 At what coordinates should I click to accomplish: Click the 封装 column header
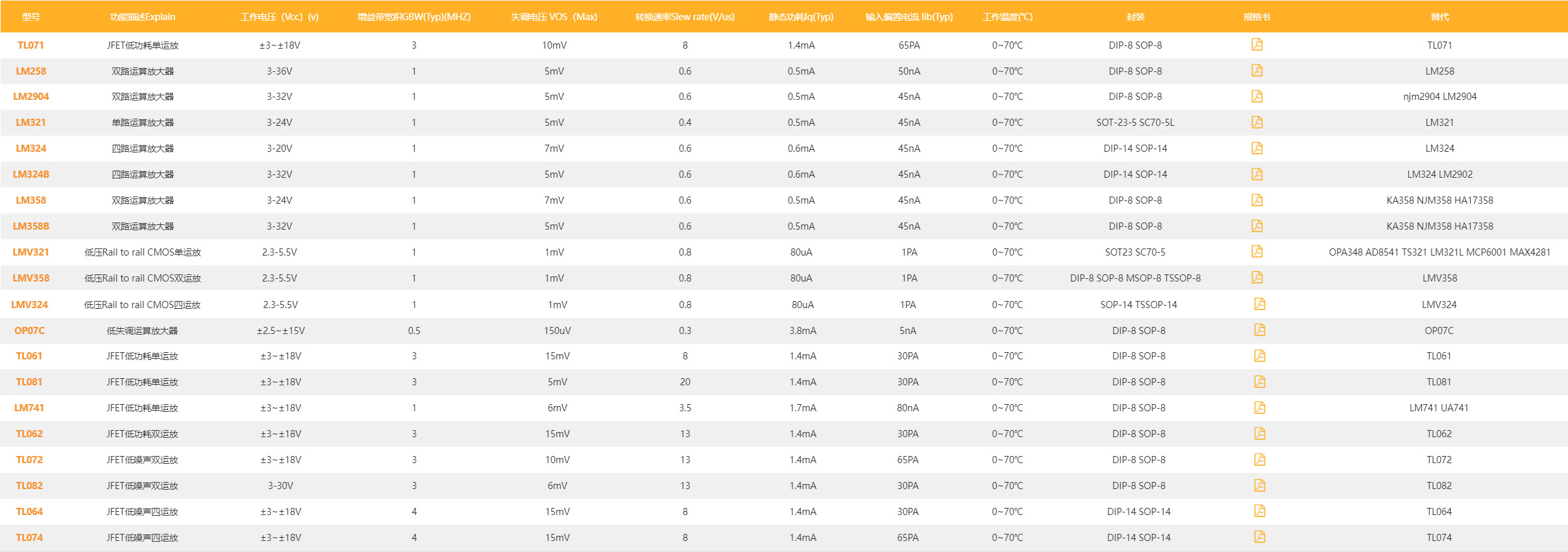pyautogui.click(x=1135, y=17)
